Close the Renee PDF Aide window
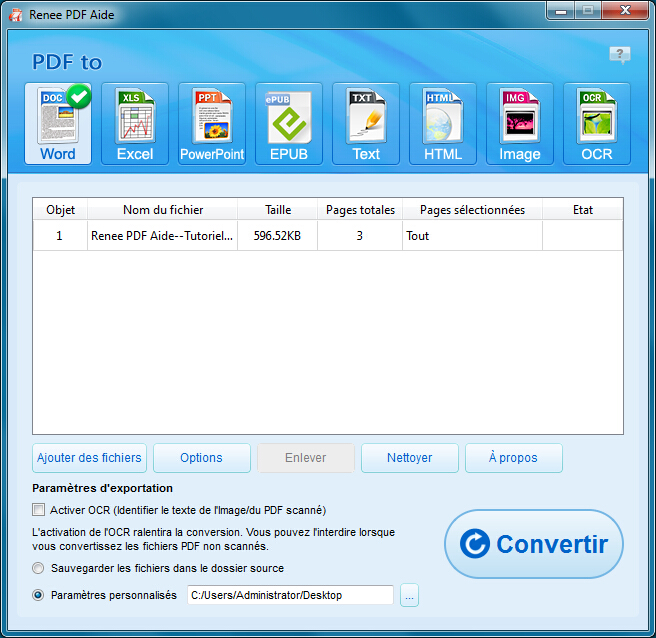Screen dimensions: 656x638 tap(625, 10)
